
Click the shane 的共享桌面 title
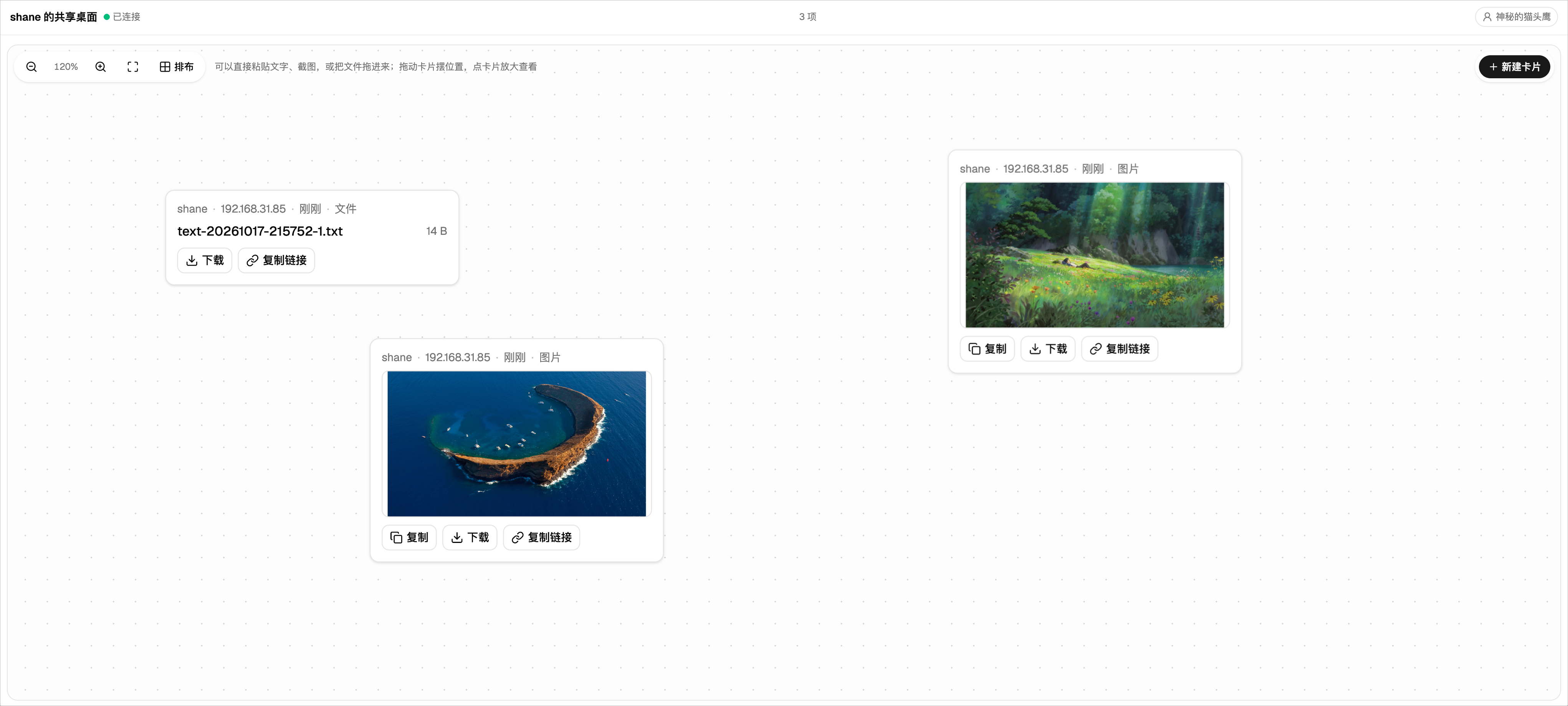coord(54,17)
